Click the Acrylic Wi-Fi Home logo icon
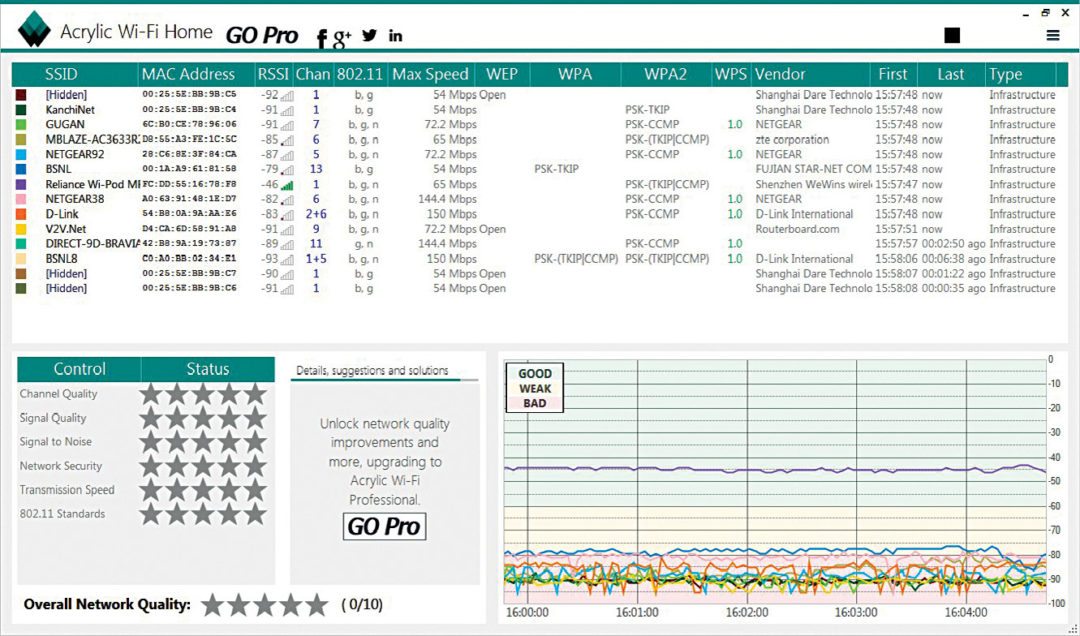 click(x=34, y=30)
